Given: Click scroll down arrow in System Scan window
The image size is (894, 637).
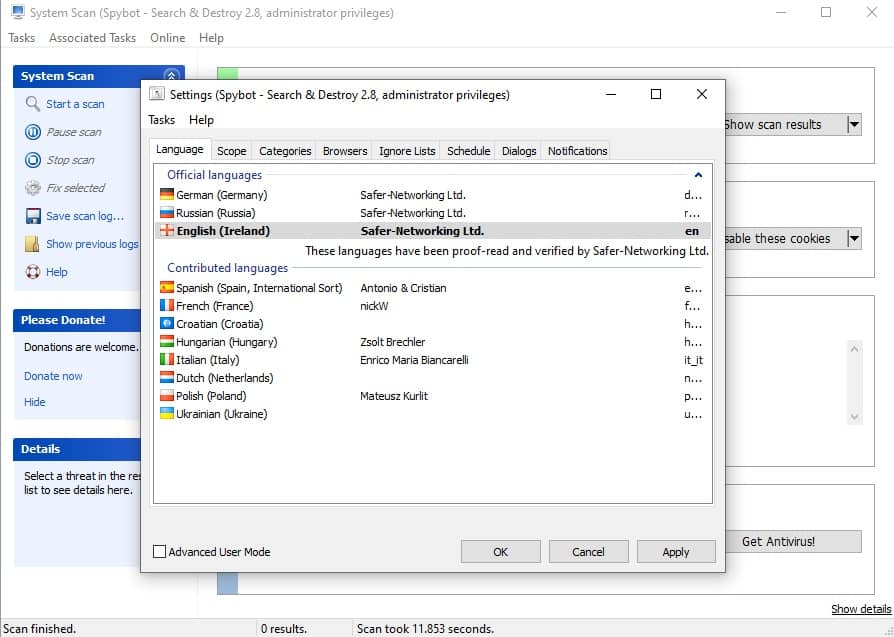Looking at the screenshot, I should tap(854, 417).
